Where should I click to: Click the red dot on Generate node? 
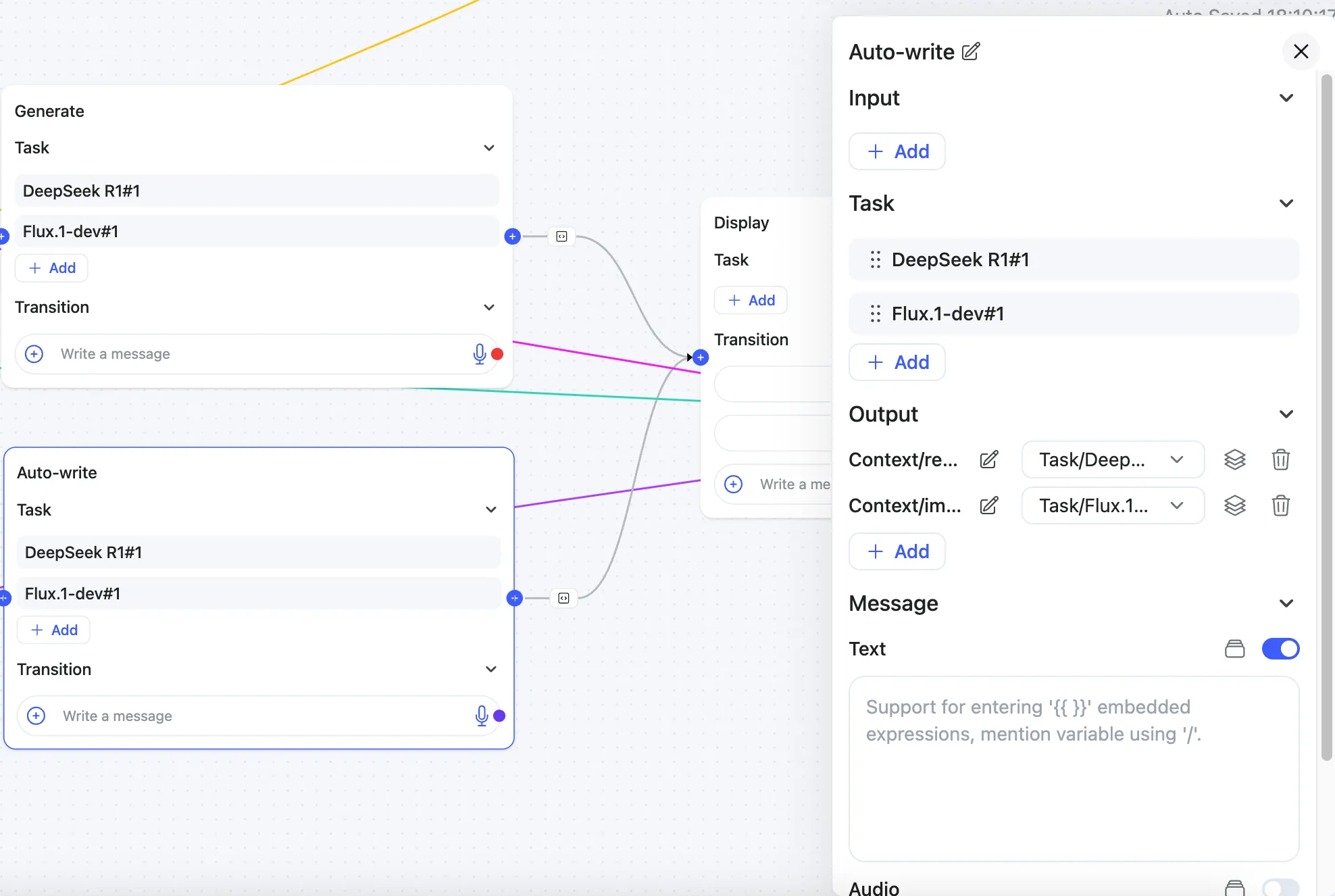(x=497, y=353)
